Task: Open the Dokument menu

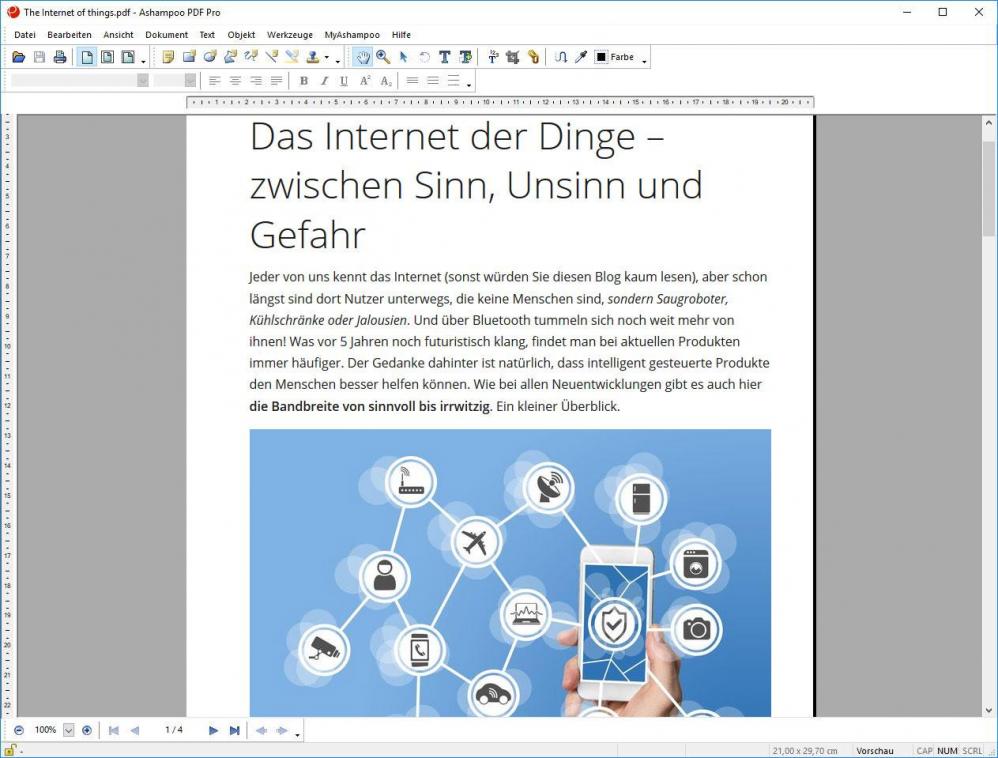Action: 166,35
